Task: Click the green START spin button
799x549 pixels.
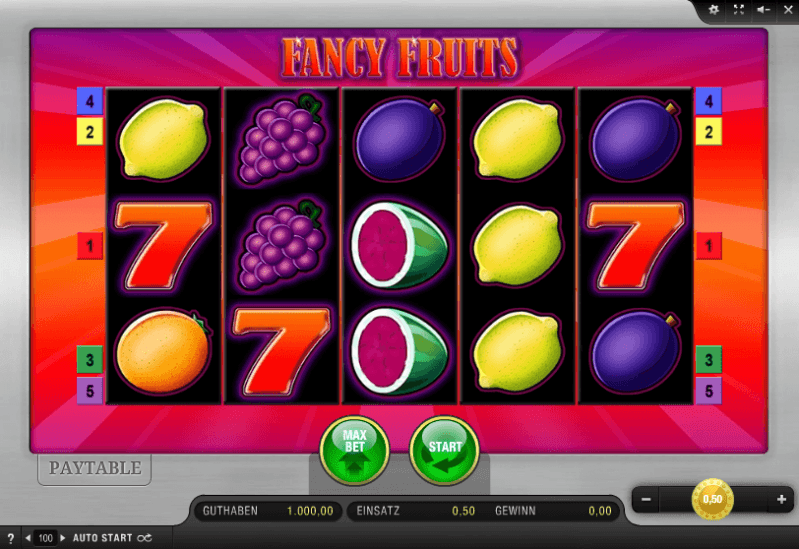Action: coord(444,450)
